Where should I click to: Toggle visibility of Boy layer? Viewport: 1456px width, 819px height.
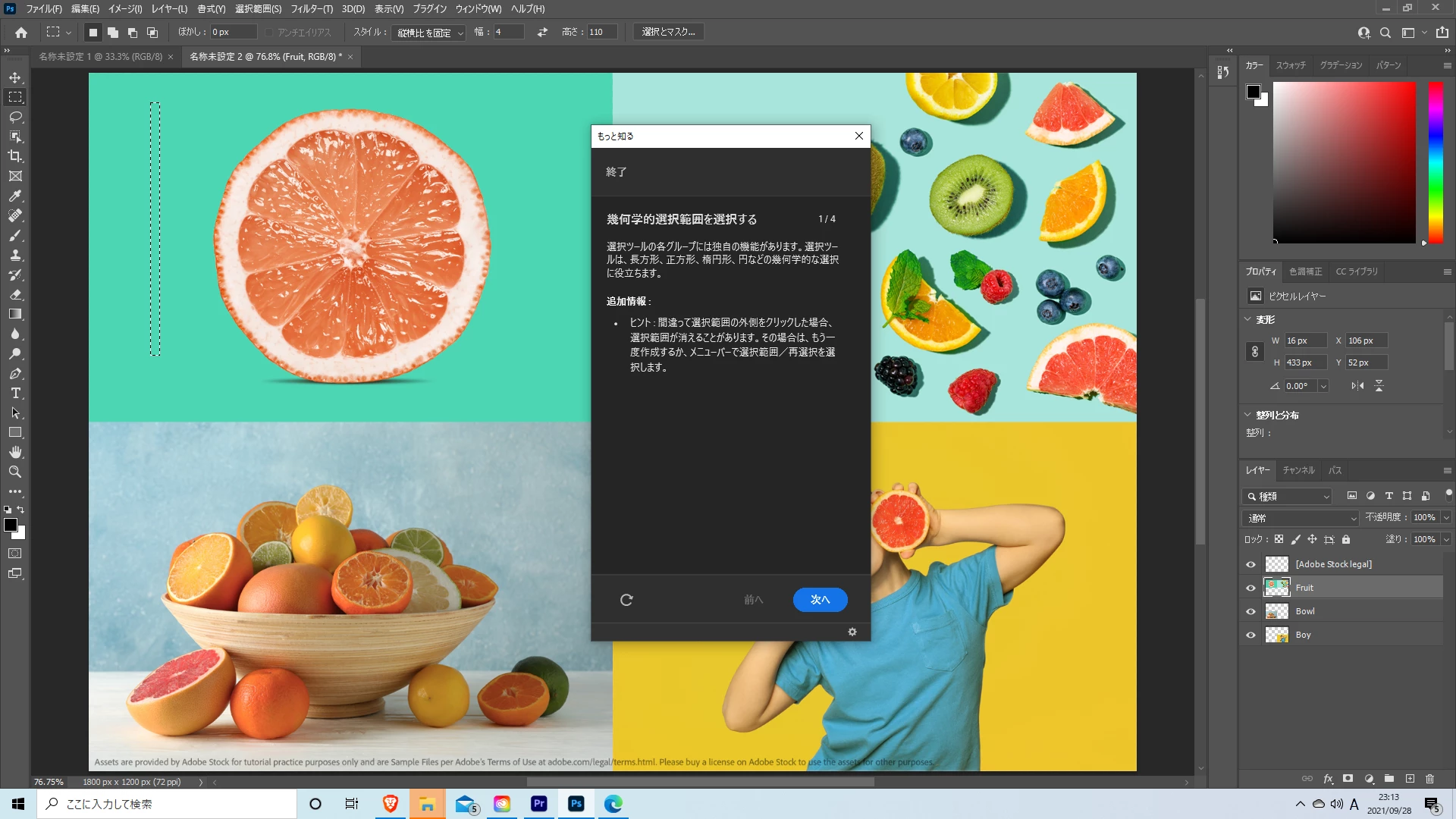[1250, 635]
